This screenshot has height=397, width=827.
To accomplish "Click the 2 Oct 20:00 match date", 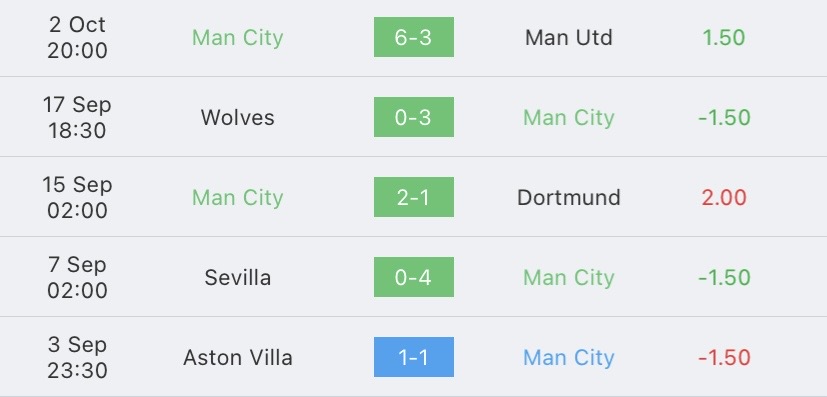I will point(77,37).
